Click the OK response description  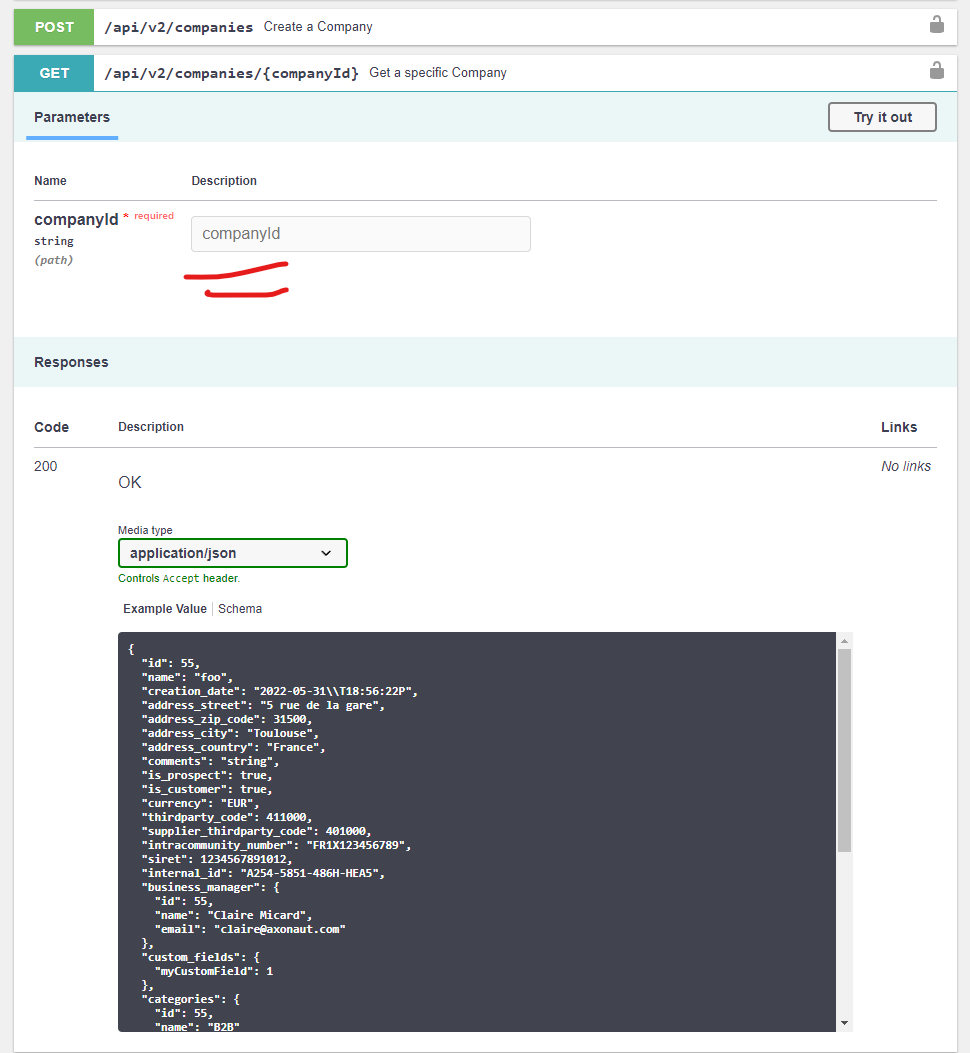tap(130, 482)
